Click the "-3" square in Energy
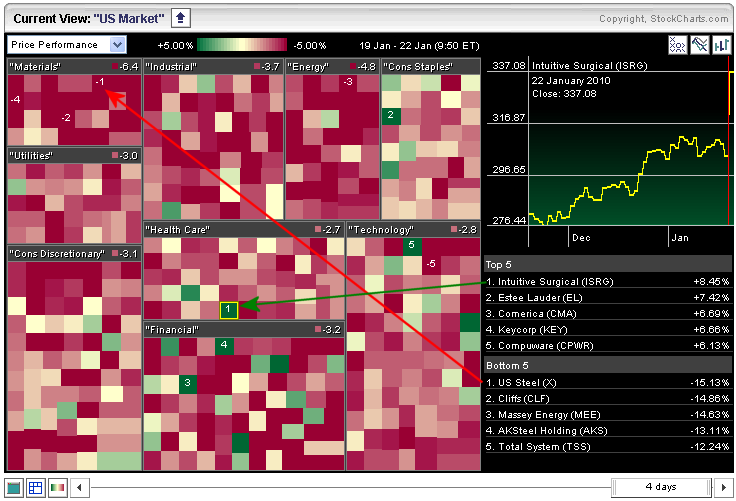Viewport: 736px width, 501px height. pyautogui.click(x=348, y=83)
